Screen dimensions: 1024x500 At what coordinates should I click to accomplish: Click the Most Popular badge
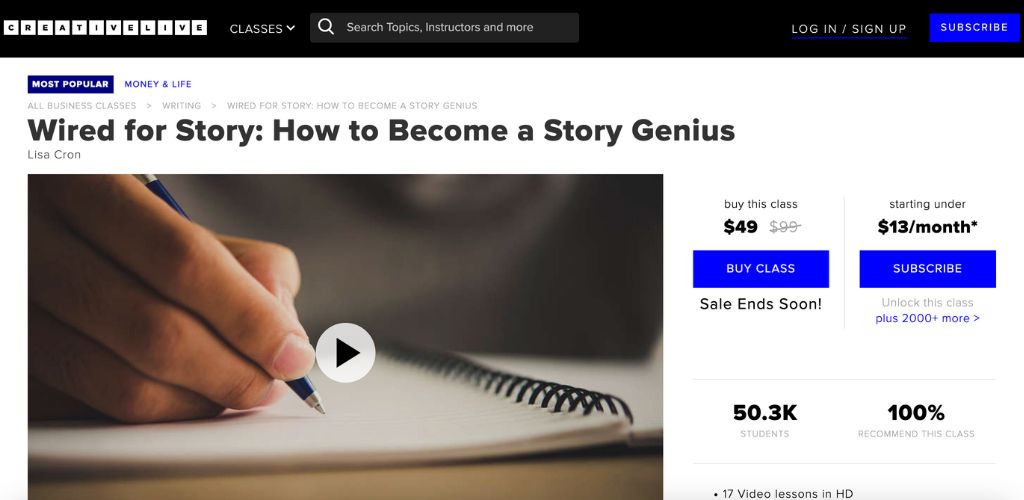pos(70,84)
